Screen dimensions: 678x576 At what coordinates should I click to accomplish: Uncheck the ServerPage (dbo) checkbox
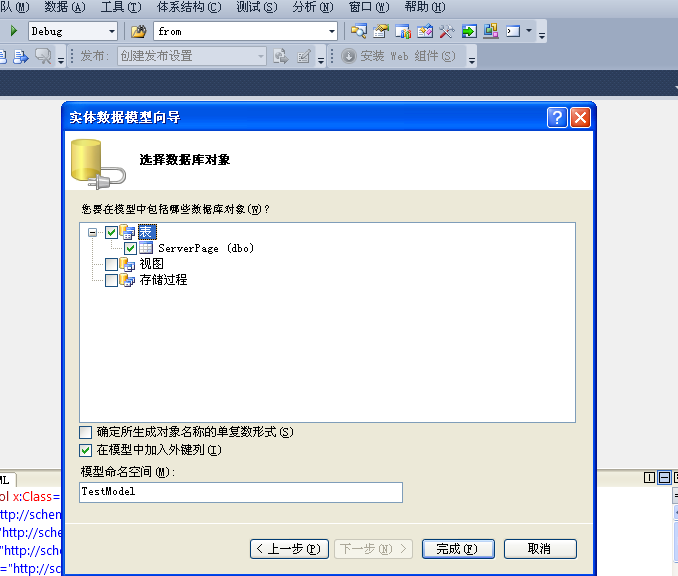(131, 248)
